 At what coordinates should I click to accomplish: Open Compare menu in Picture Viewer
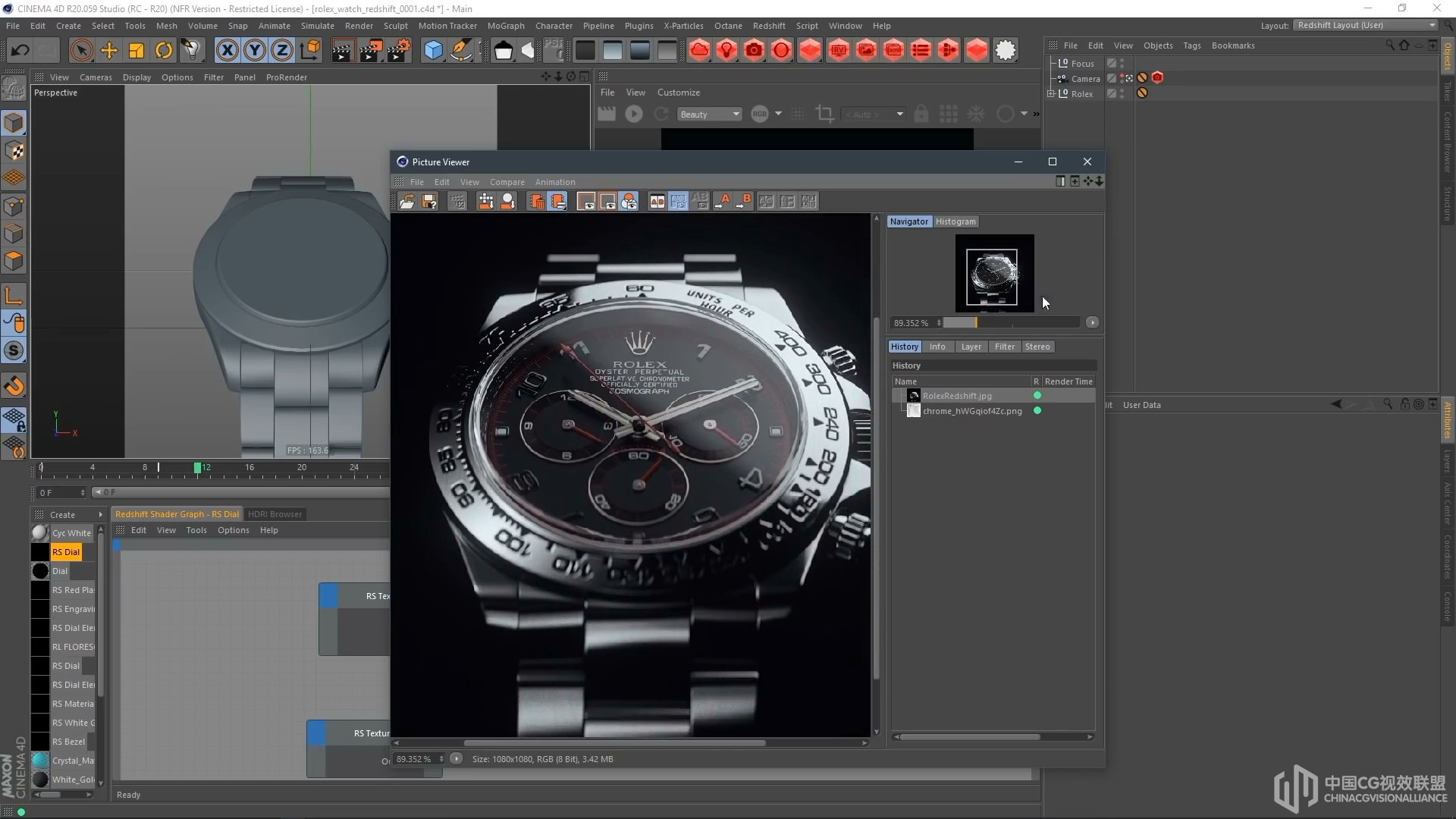click(507, 183)
